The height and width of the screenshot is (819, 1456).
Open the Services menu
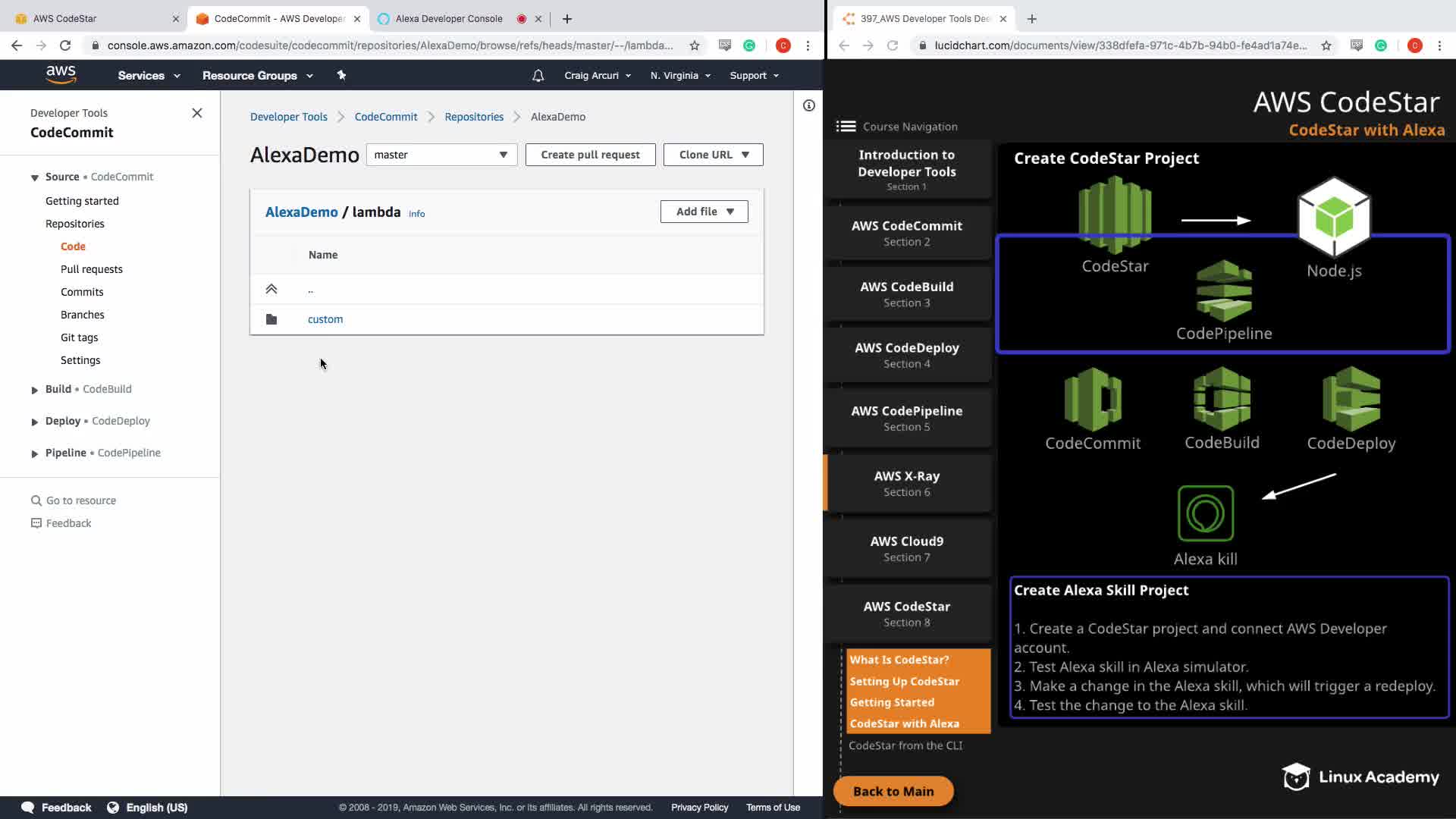point(149,76)
